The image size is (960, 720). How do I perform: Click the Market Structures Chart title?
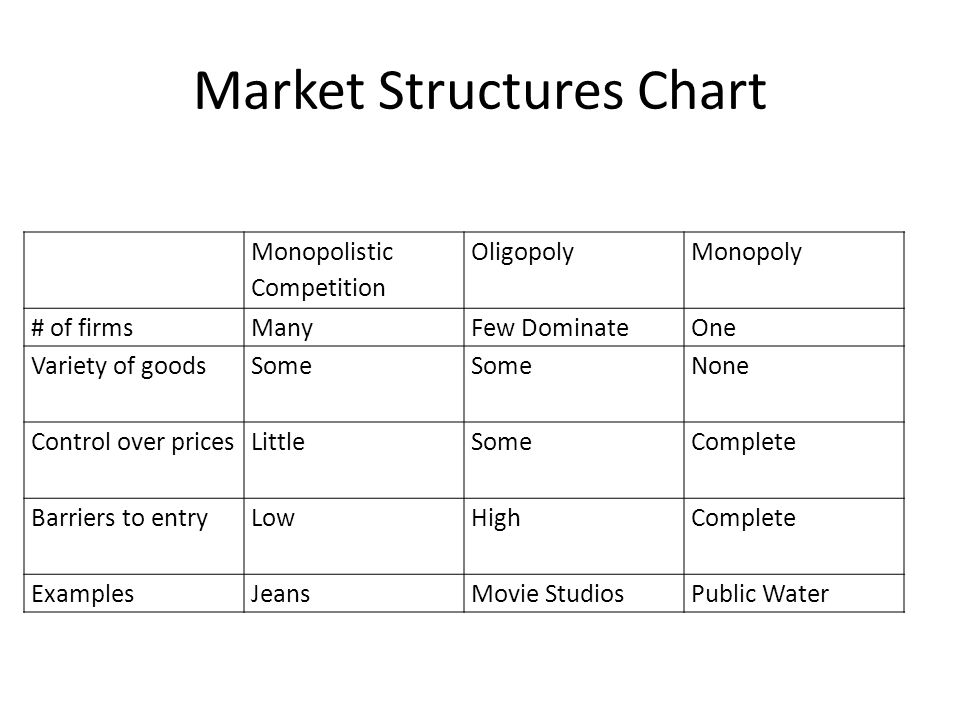pos(480,91)
